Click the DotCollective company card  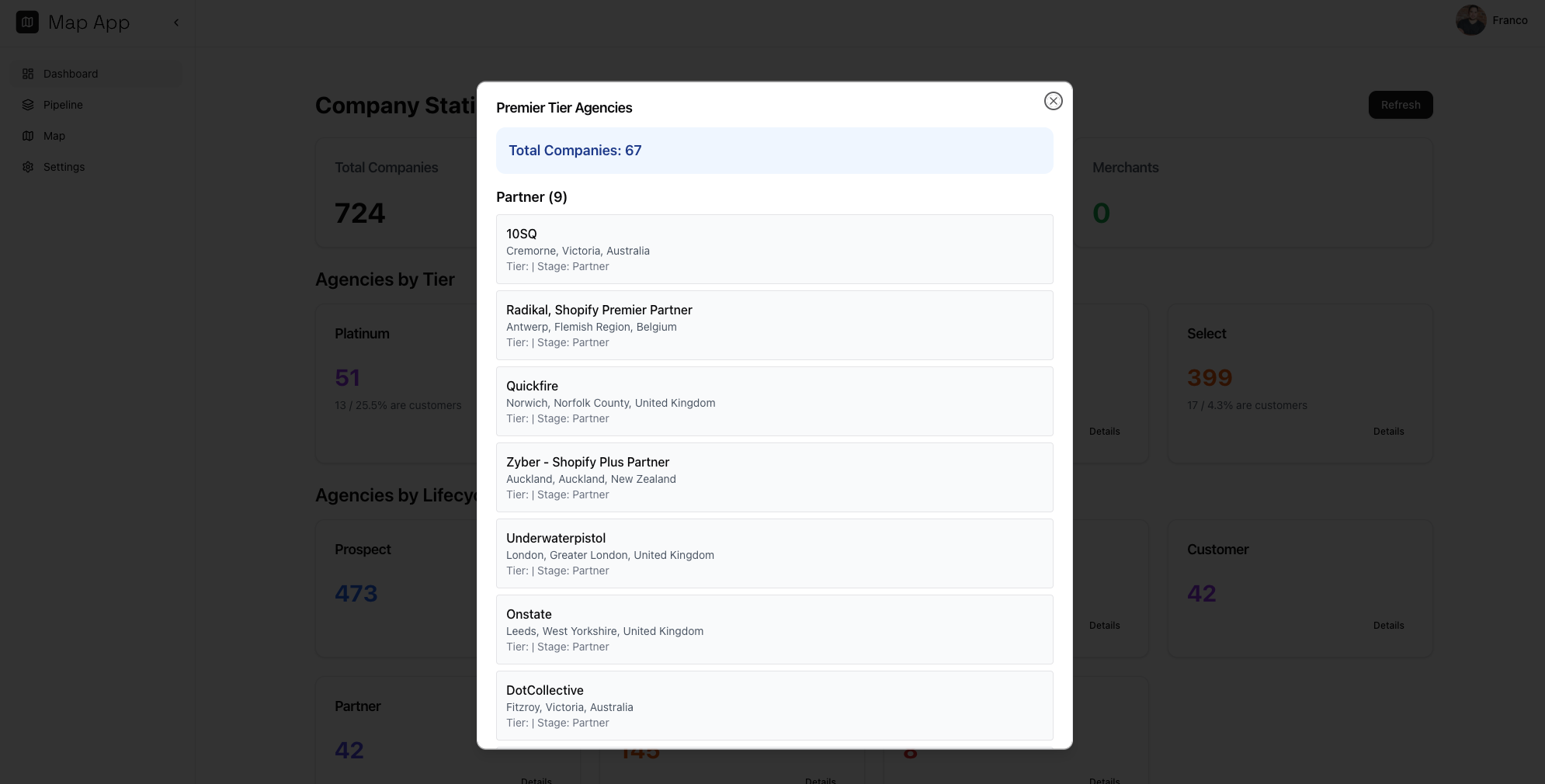click(x=774, y=706)
